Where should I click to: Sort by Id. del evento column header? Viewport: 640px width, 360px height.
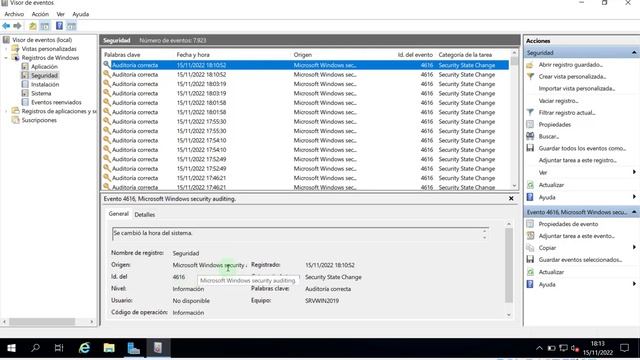[x=415, y=55]
